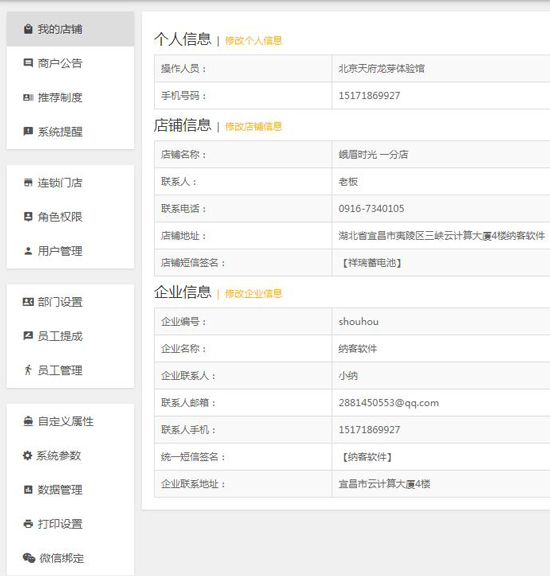This screenshot has width=550, height=576.
Task: Click the enterprise code shouhou
Action: coord(359,321)
